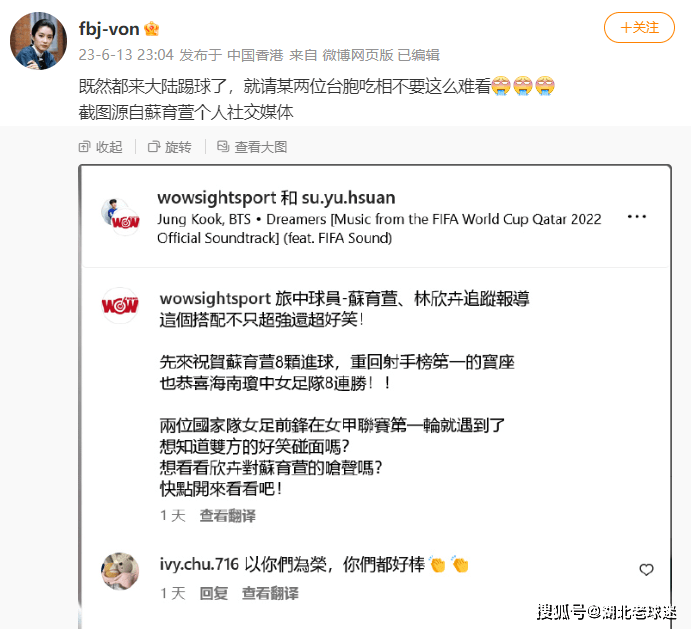Like ivy.chu.716's comment with heart icon
The width and height of the screenshot is (691, 629).
pyautogui.click(x=646, y=570)
